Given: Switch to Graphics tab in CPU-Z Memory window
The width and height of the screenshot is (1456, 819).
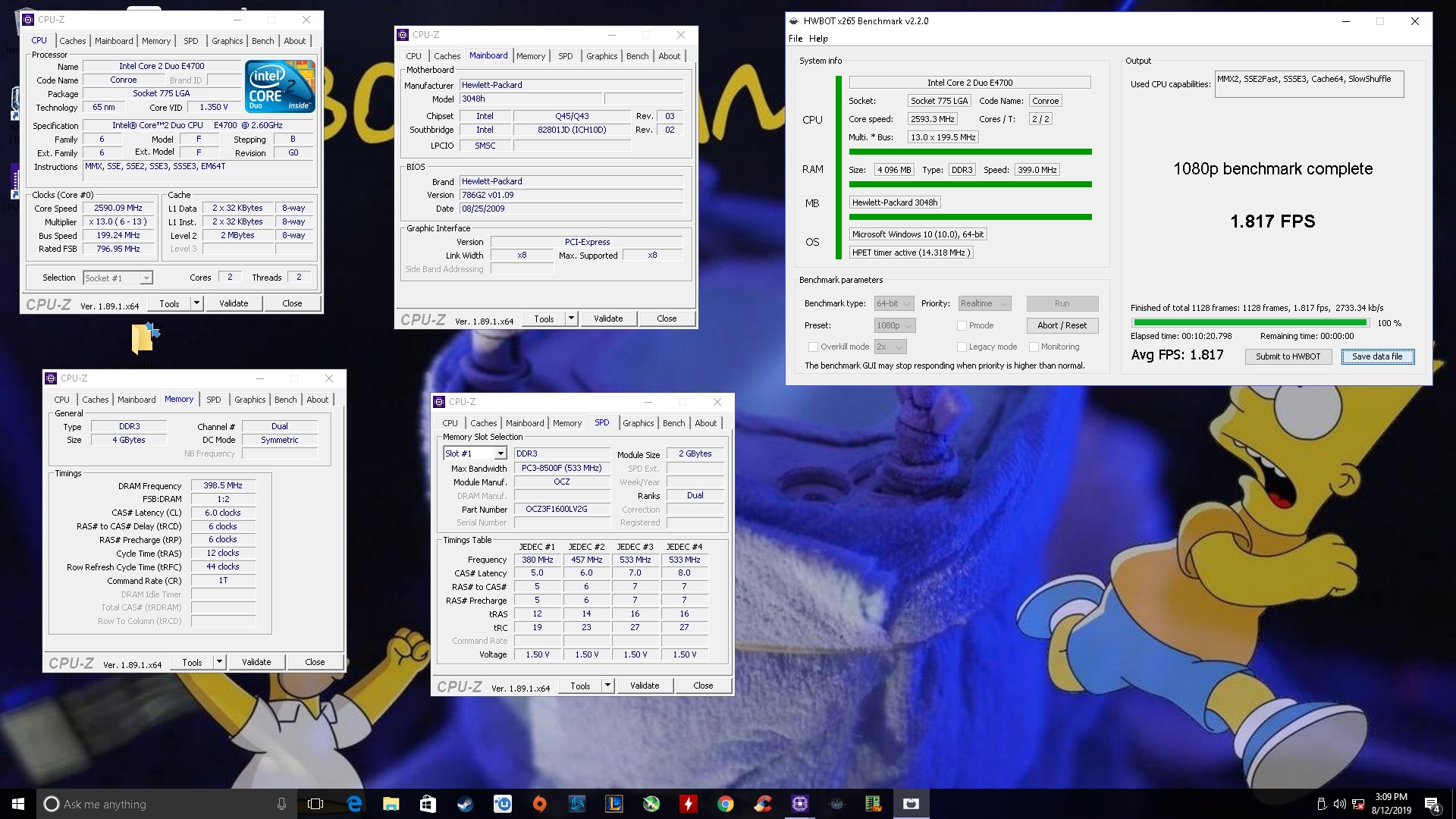Looking at the screenshot, I should [x=250, y=400].
